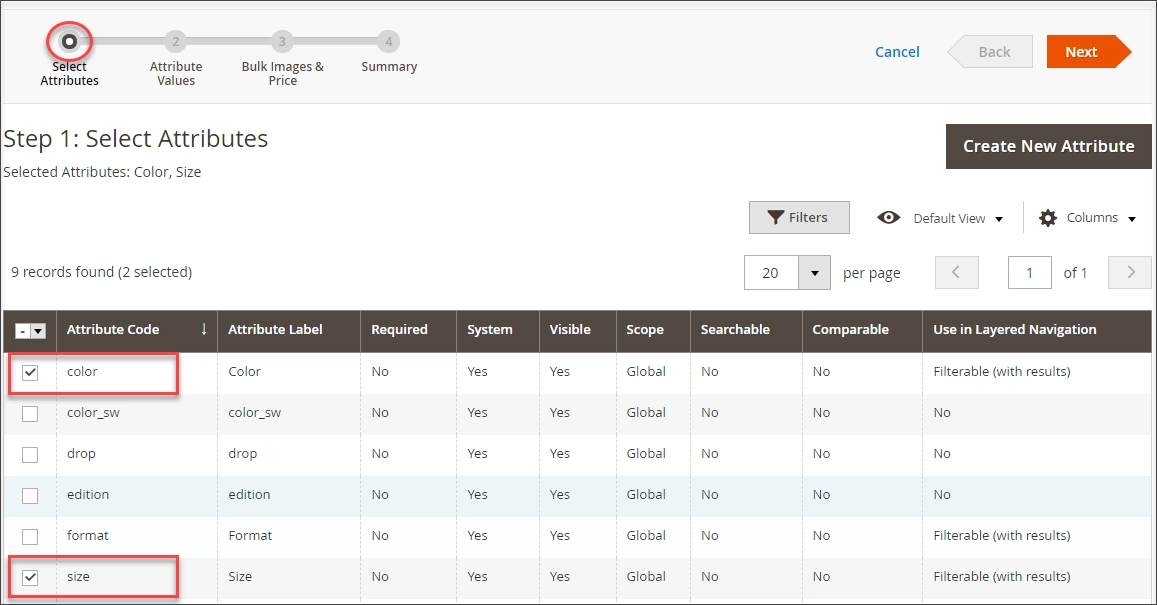Click the Bulk Images & Price step label
Viewport: 1157px width, 605px height.
283,73
